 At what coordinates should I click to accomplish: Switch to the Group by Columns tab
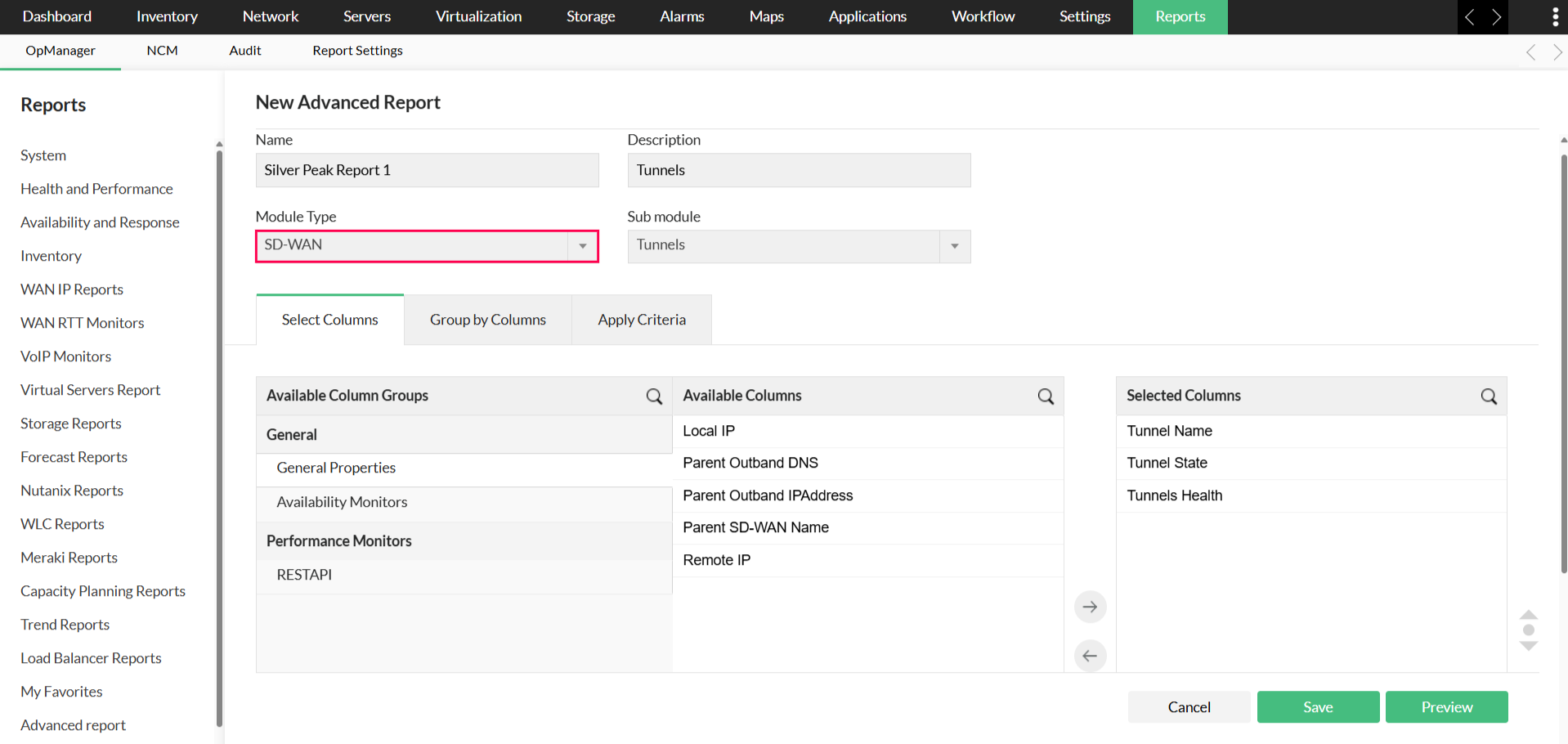(x=488, y=320)
